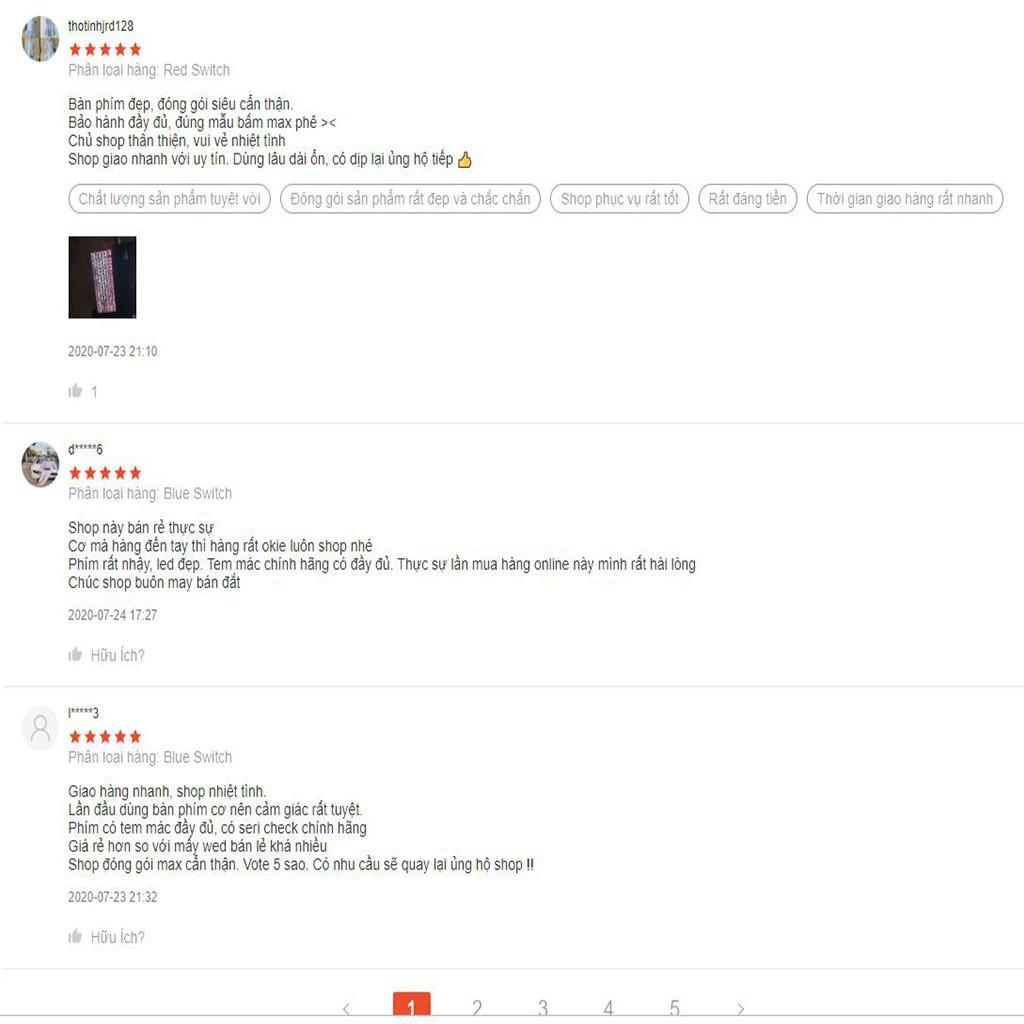Click username thotinhjrd128
Screen dimensions: 1024x1024
101,25
